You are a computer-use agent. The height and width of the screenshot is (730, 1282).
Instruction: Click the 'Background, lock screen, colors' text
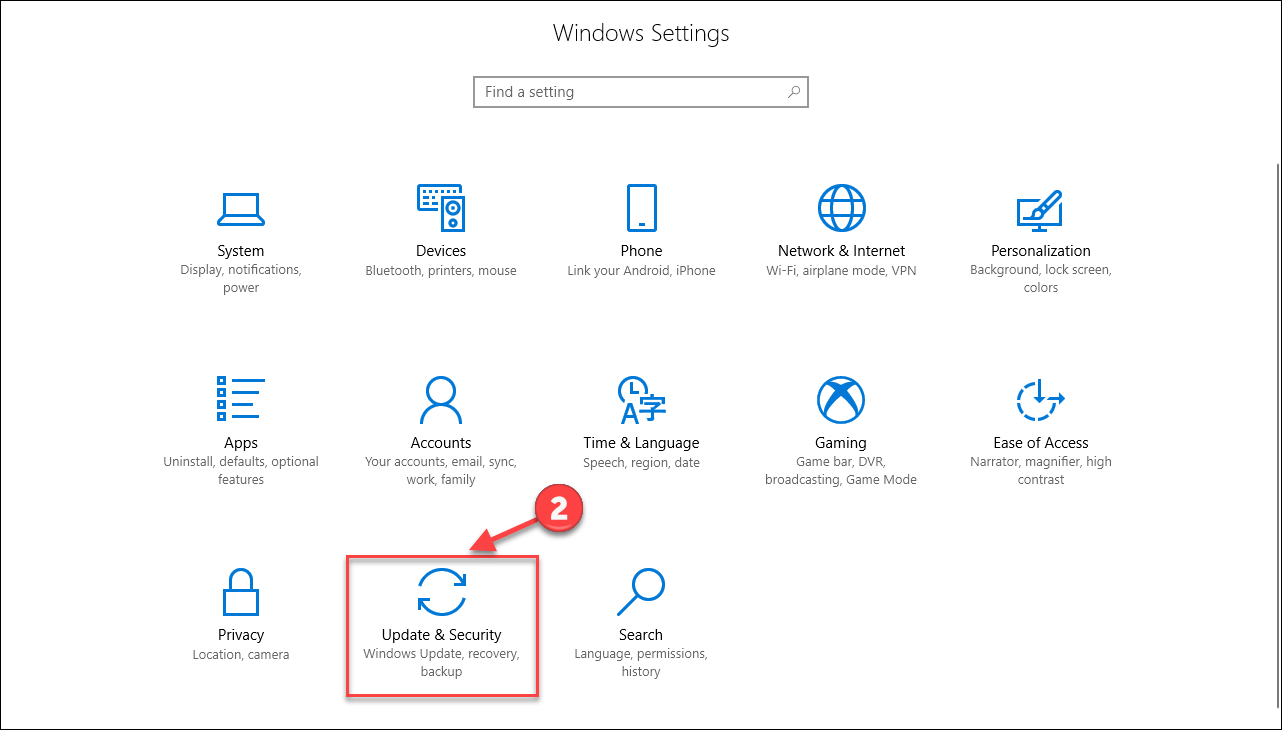(x=1041, y=279)
